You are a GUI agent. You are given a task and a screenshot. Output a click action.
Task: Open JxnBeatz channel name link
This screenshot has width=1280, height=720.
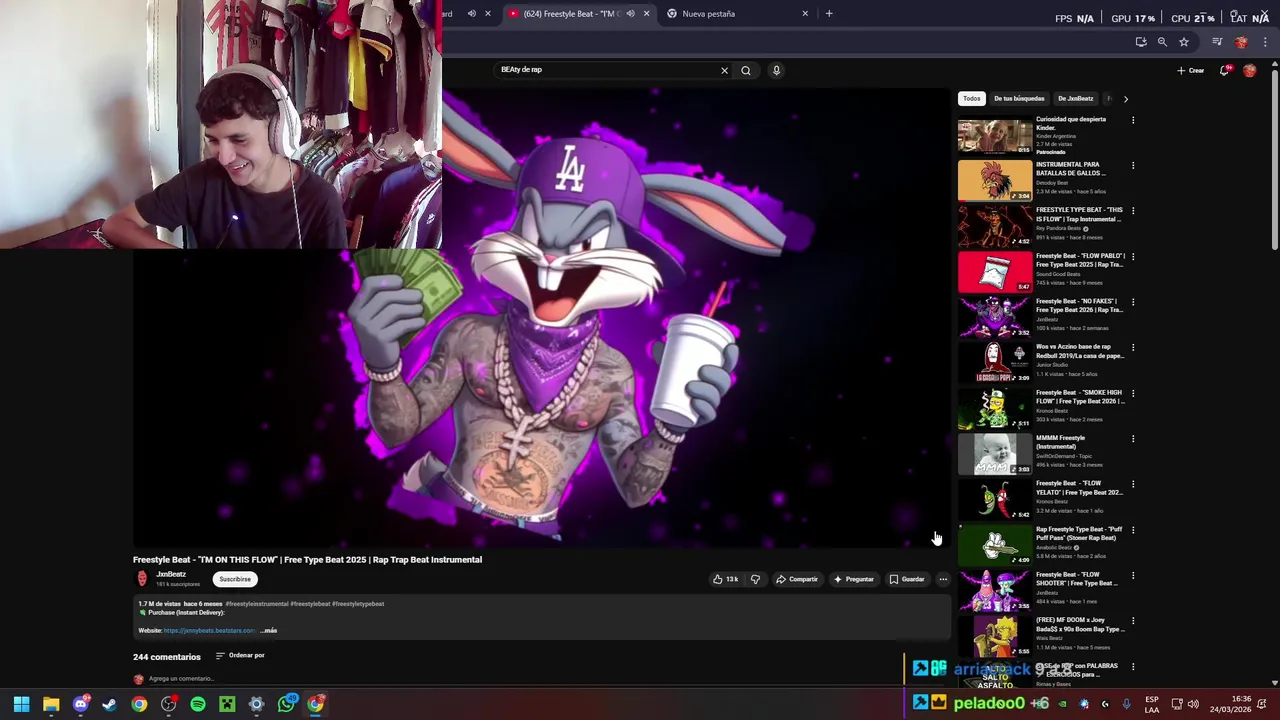click(171, 574)
